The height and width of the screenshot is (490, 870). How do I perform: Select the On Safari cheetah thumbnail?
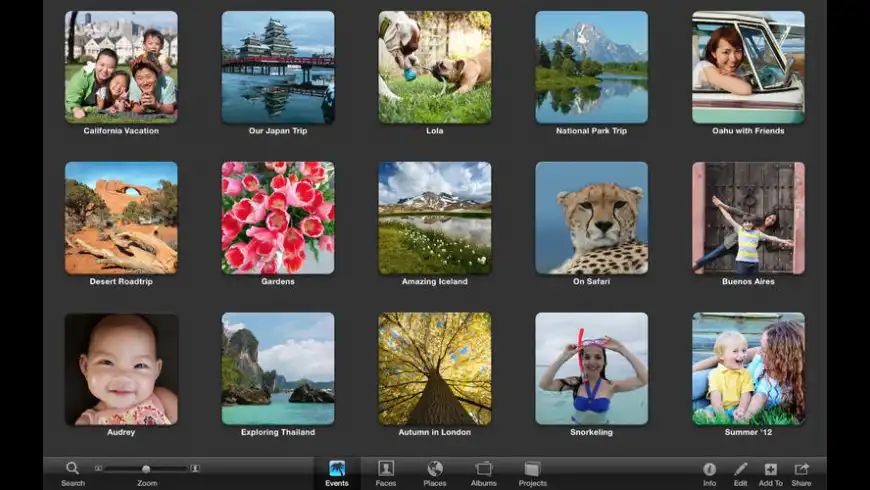(x=591, y=218)
